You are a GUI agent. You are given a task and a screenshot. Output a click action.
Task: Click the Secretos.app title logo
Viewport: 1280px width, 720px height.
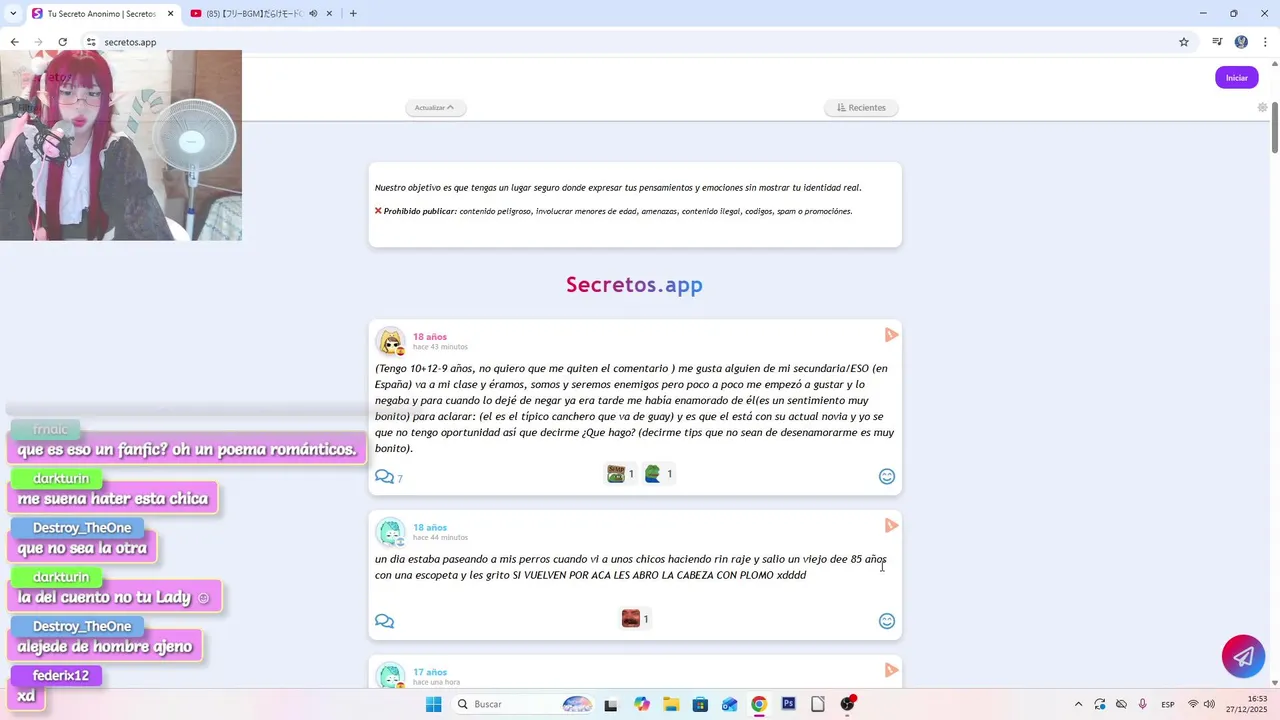(634, 285)
